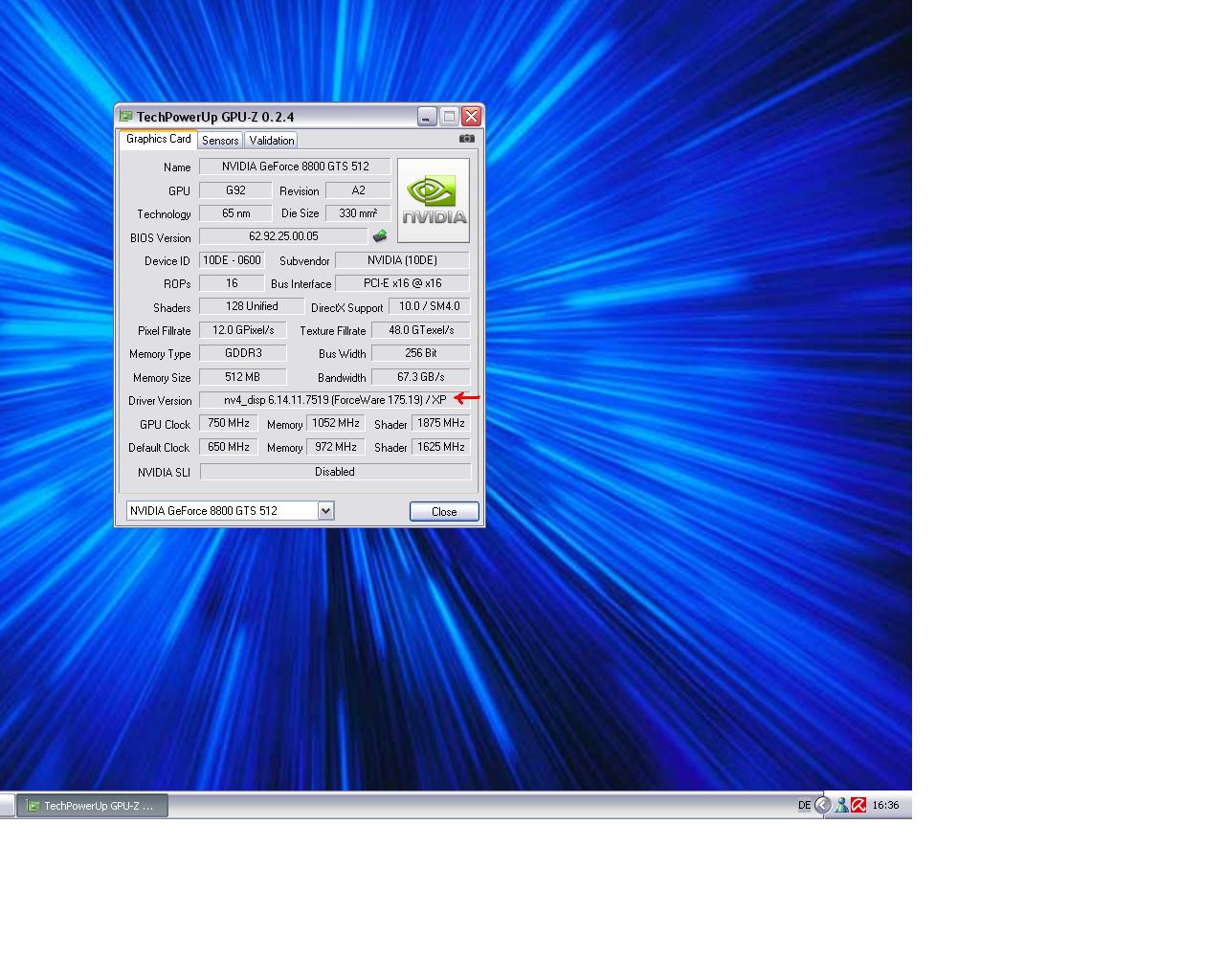Click the Bus Interface value PCI-E x16 @ x16
The width and height of the screenshot is (1225, 980).
pos(402,283)
